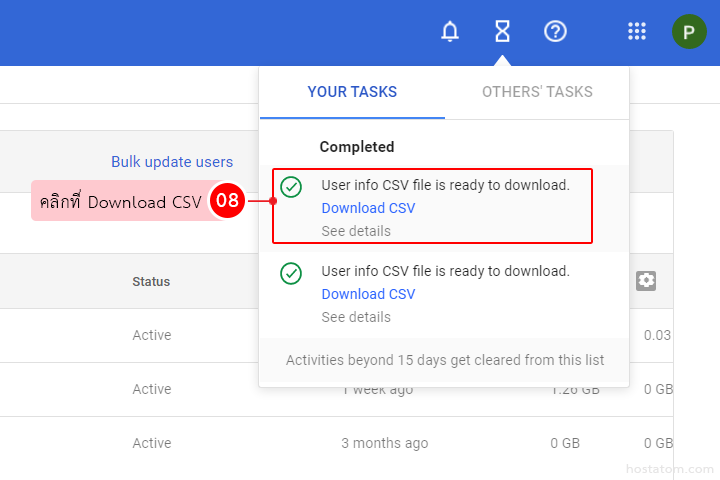Click the Status column header
This screenshot has height=480, width=720.
point(151,282)
